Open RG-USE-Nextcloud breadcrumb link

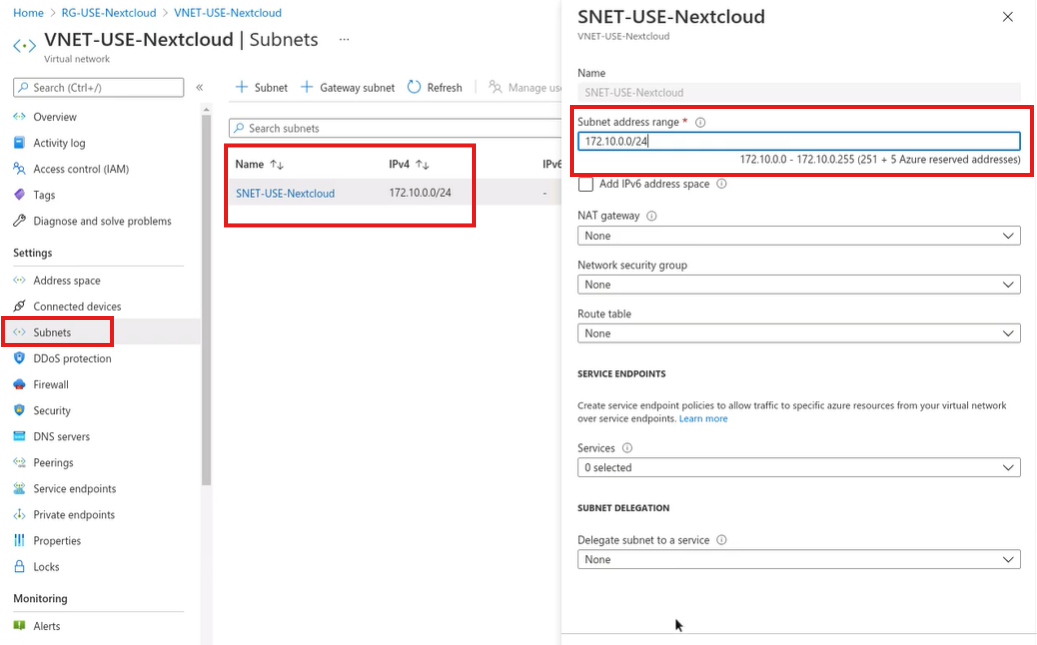tap(108, 13)
